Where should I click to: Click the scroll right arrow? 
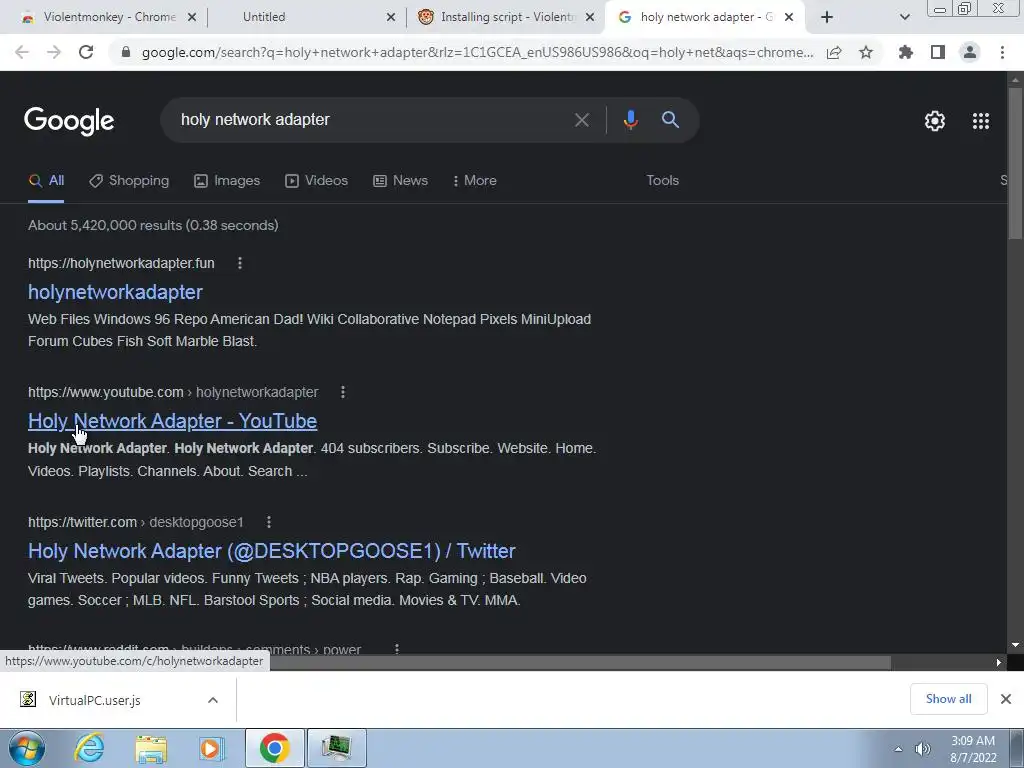(x=999, y=662)
